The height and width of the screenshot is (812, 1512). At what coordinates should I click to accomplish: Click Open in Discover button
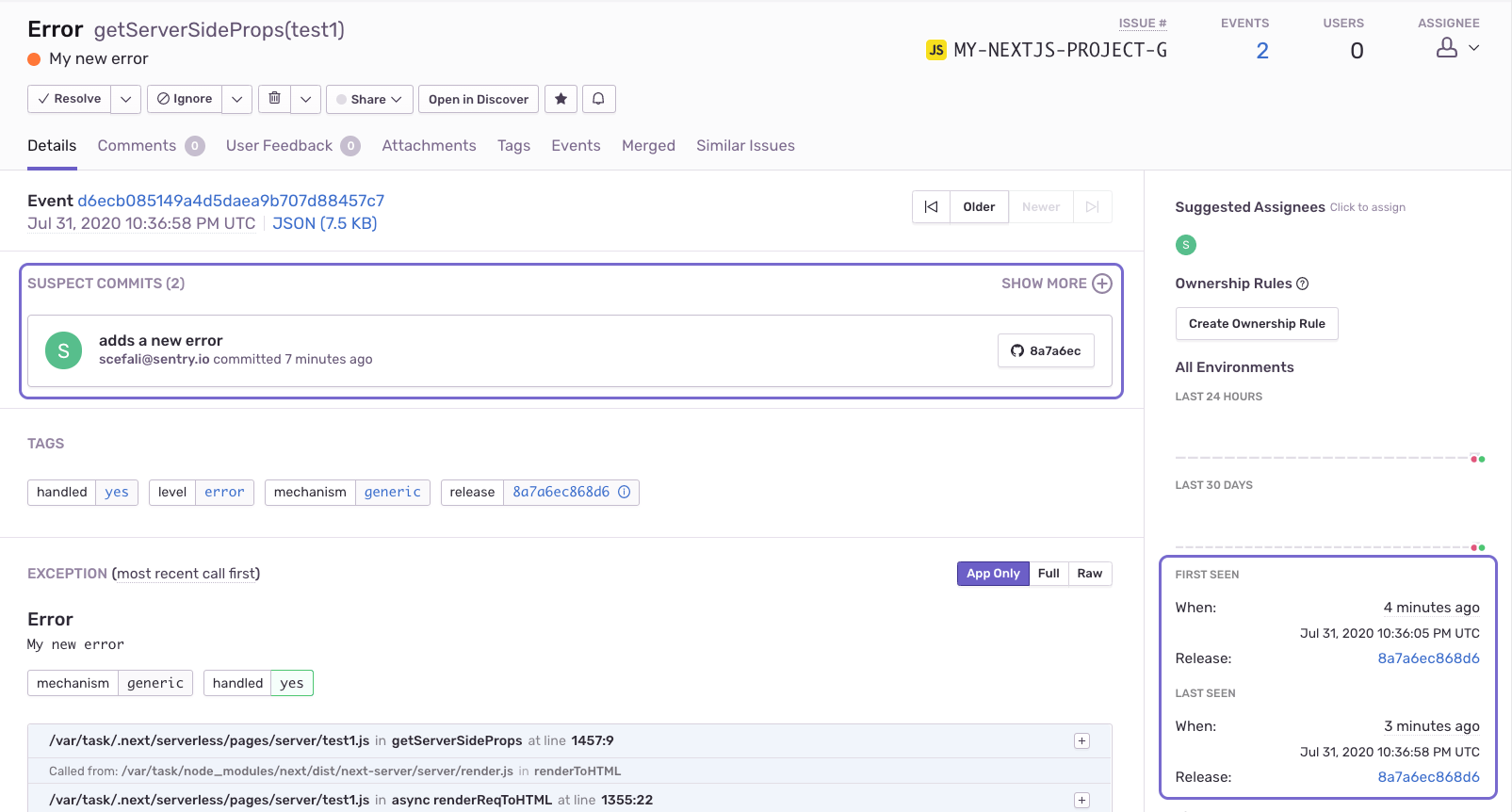[x=479, y=99]
